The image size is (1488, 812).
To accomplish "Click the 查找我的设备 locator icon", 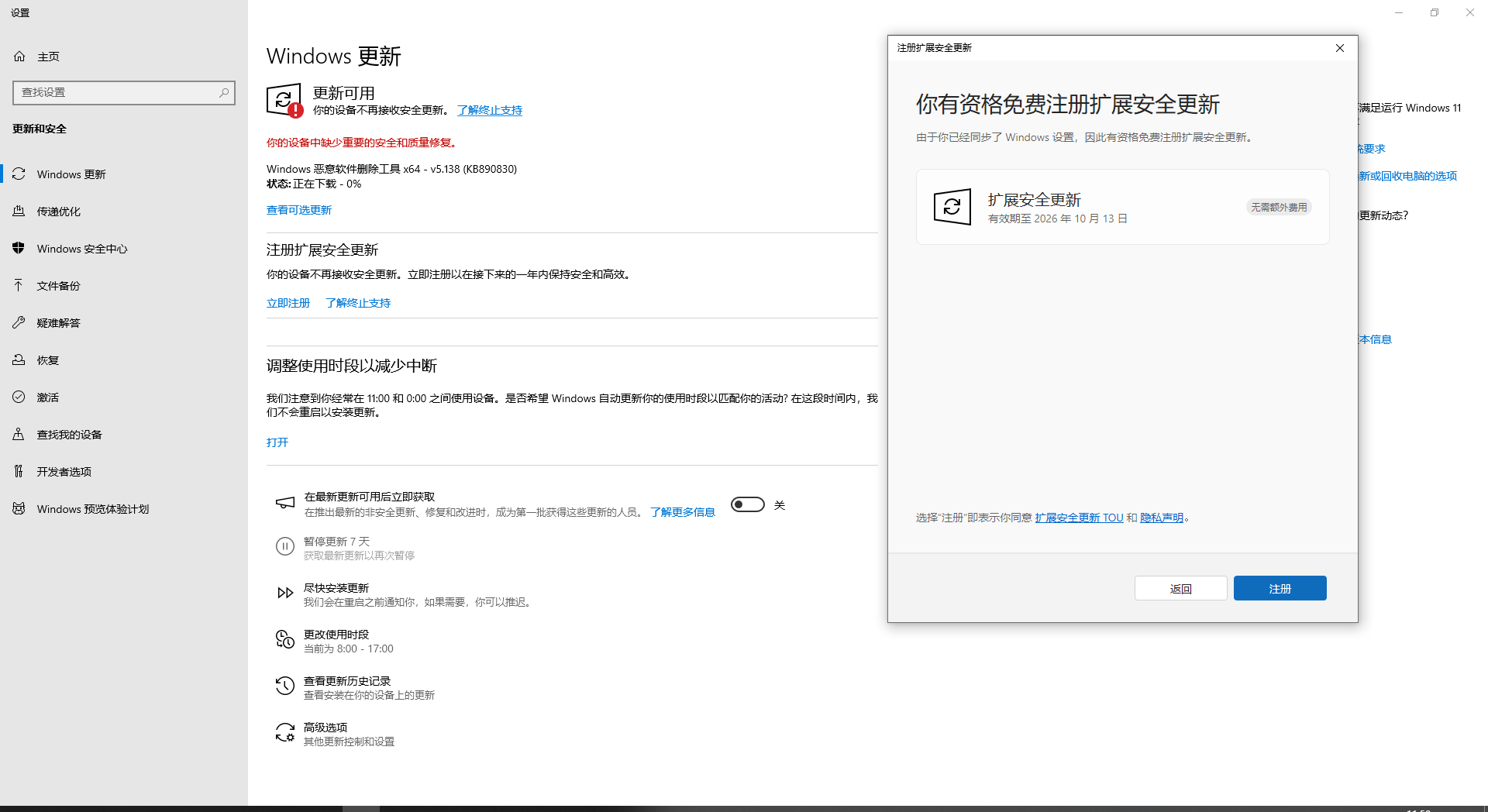I will tap(19, 434).
